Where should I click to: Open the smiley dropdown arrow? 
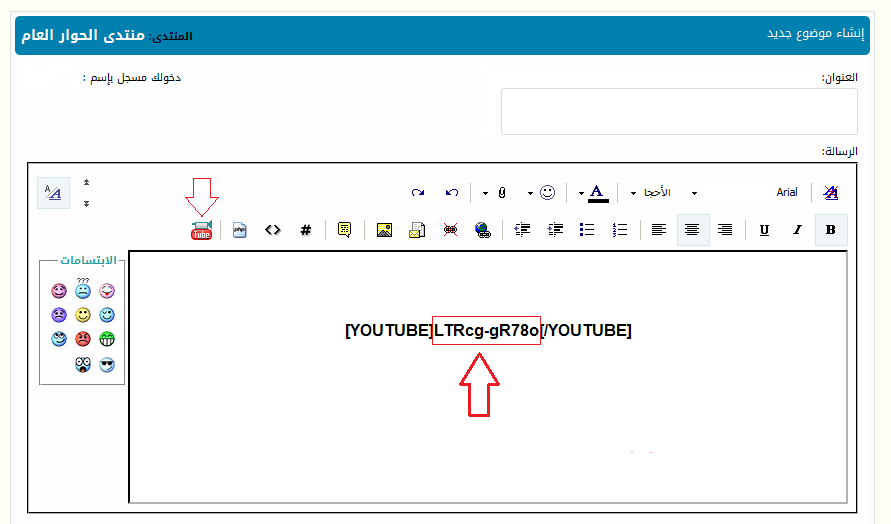pos(530,193)
